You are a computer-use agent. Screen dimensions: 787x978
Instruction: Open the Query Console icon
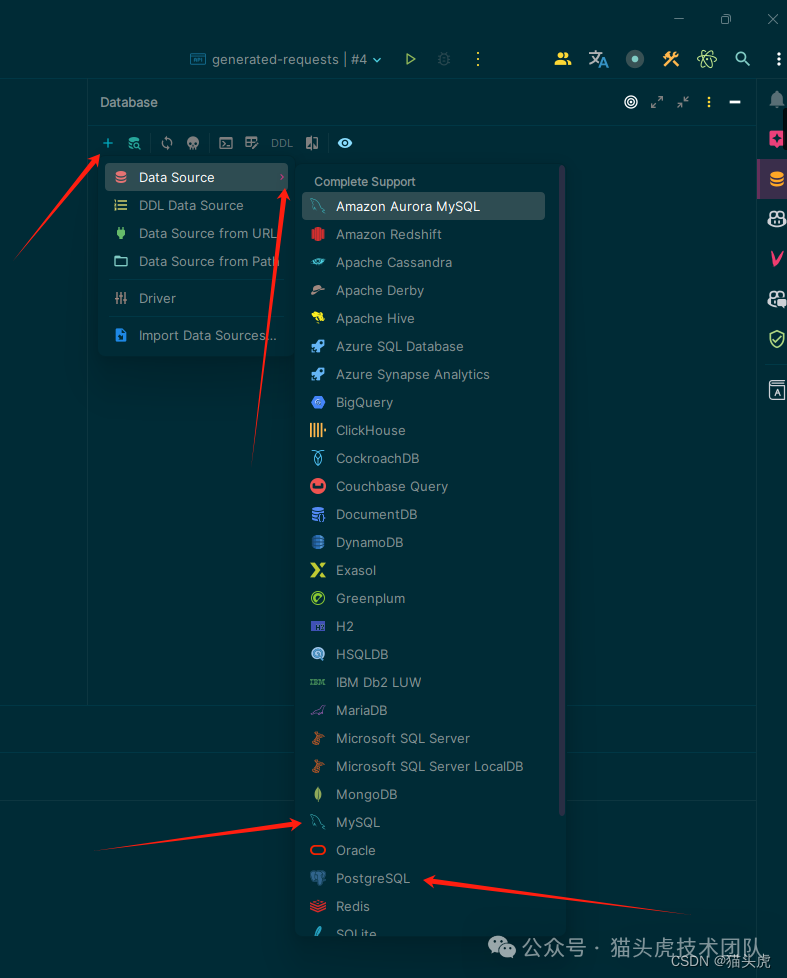[226, 143]
